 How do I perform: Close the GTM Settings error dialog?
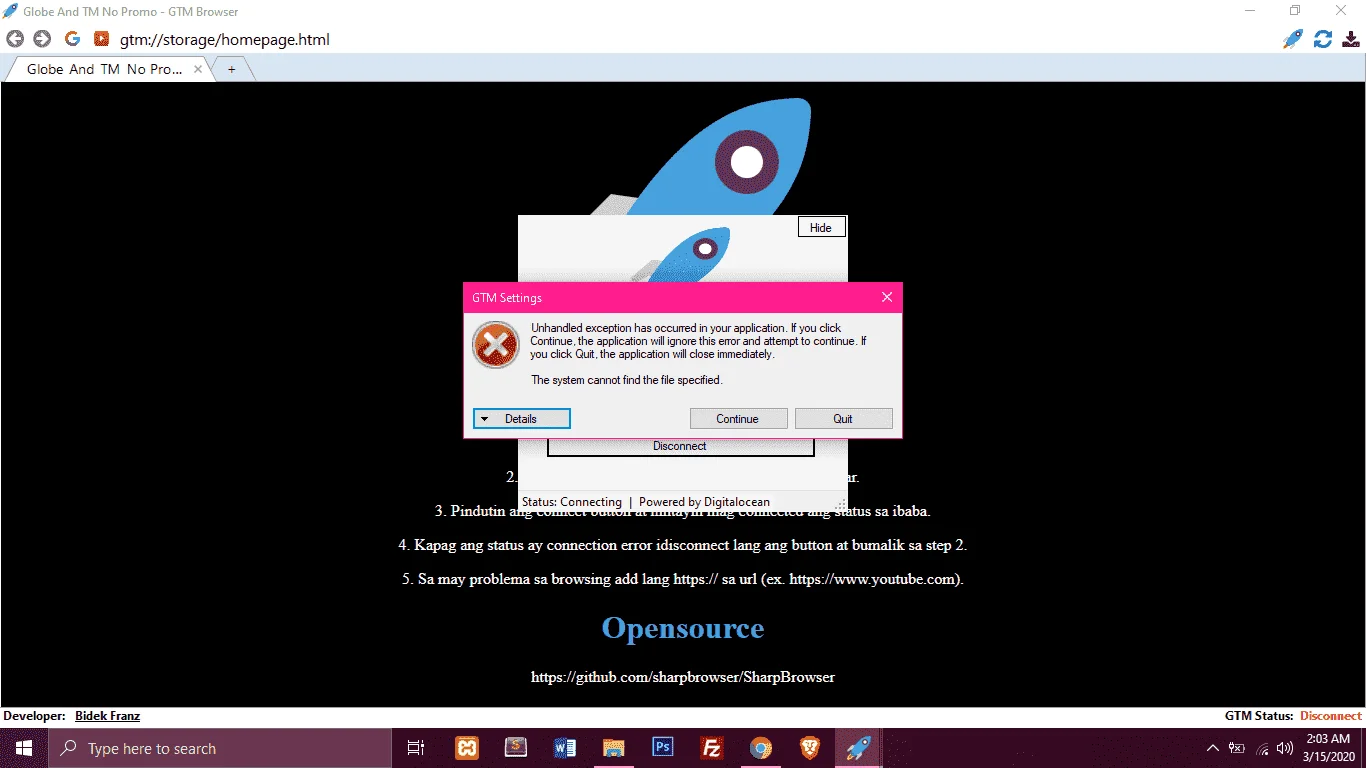(x=886, y=297)
